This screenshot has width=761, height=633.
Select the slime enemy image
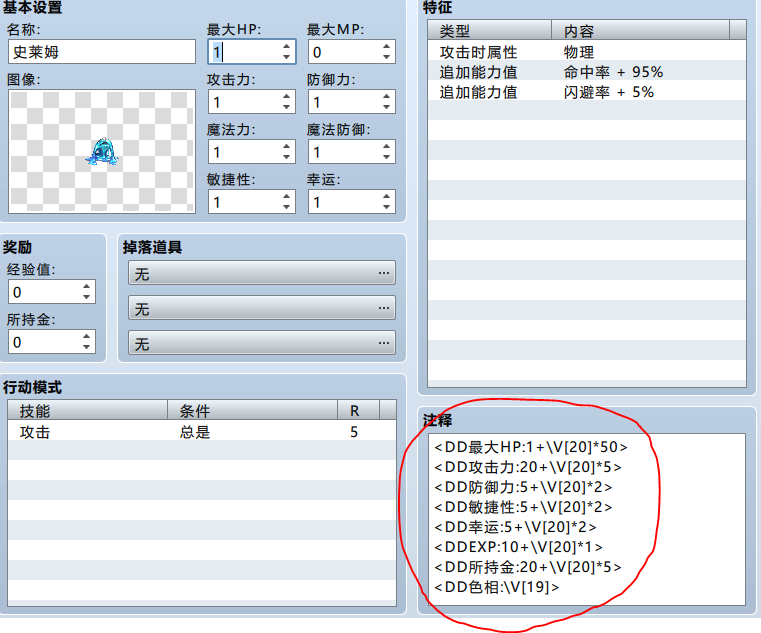[102, 151]
